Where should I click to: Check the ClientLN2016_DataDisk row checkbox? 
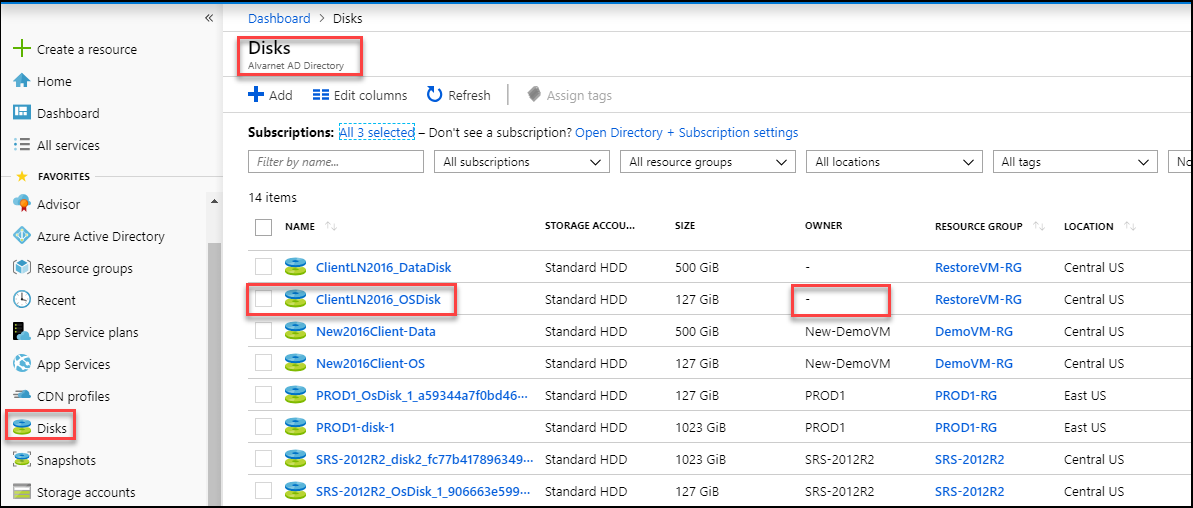[263, 267]
